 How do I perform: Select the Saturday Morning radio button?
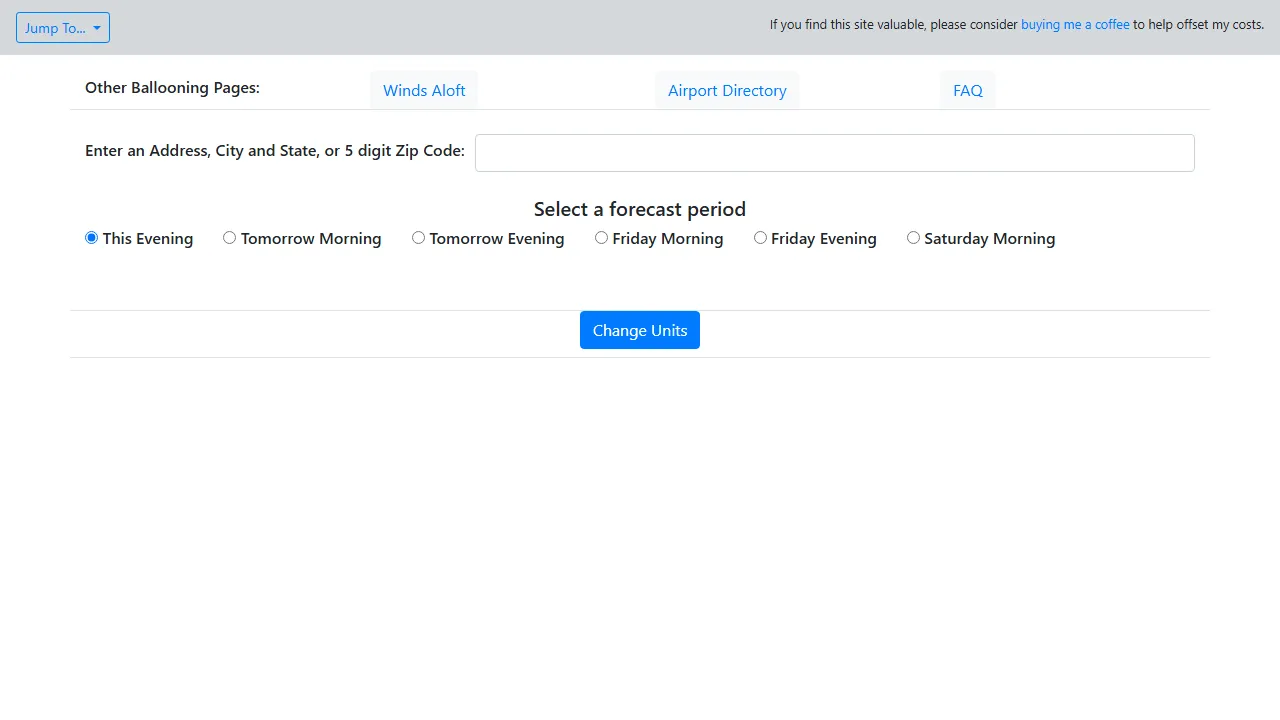tap(914, 238)
